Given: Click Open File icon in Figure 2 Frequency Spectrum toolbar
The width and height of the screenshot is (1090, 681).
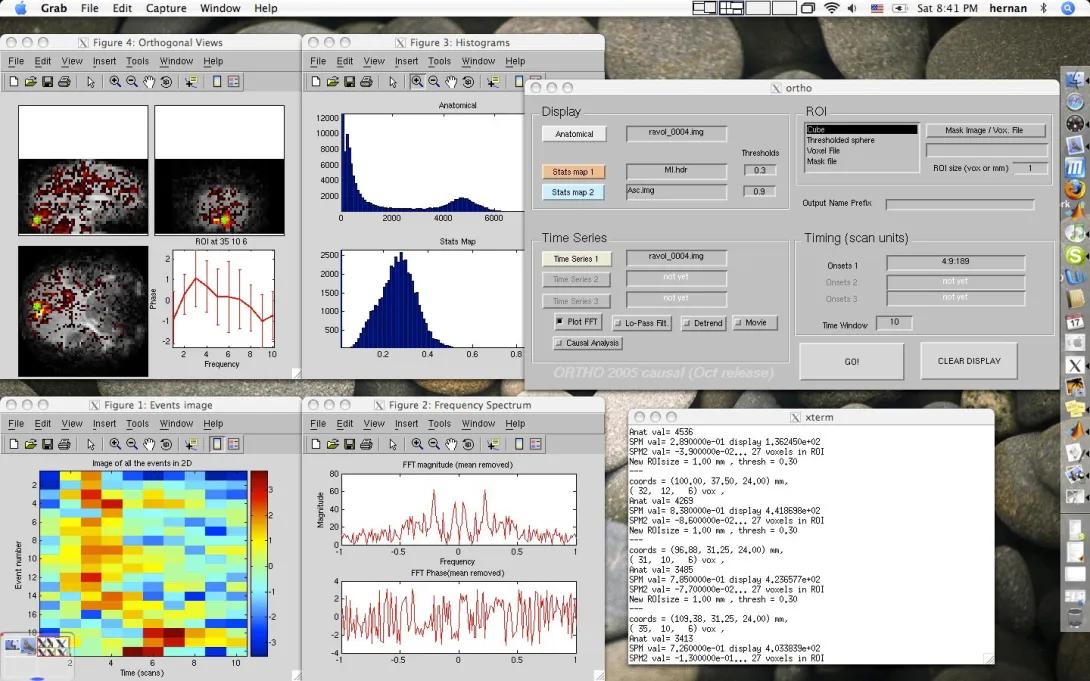Looking at the screenshot, I should point(333,444).
